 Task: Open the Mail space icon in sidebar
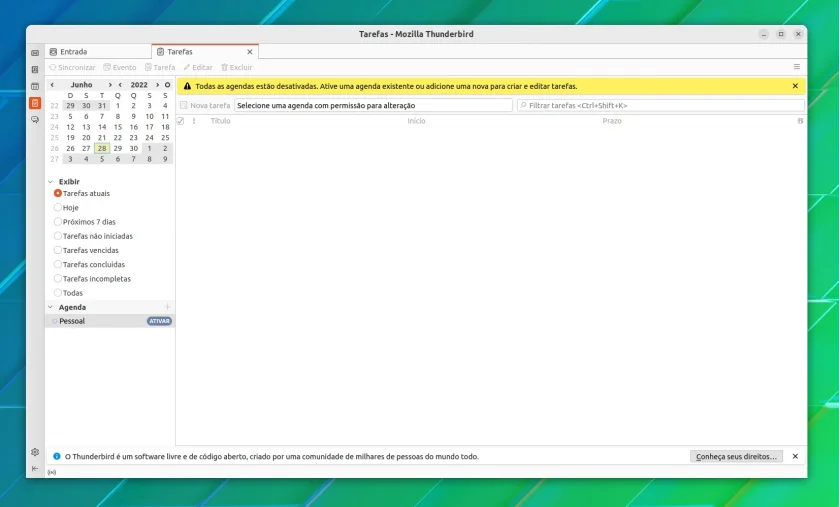tap(35, 53)
